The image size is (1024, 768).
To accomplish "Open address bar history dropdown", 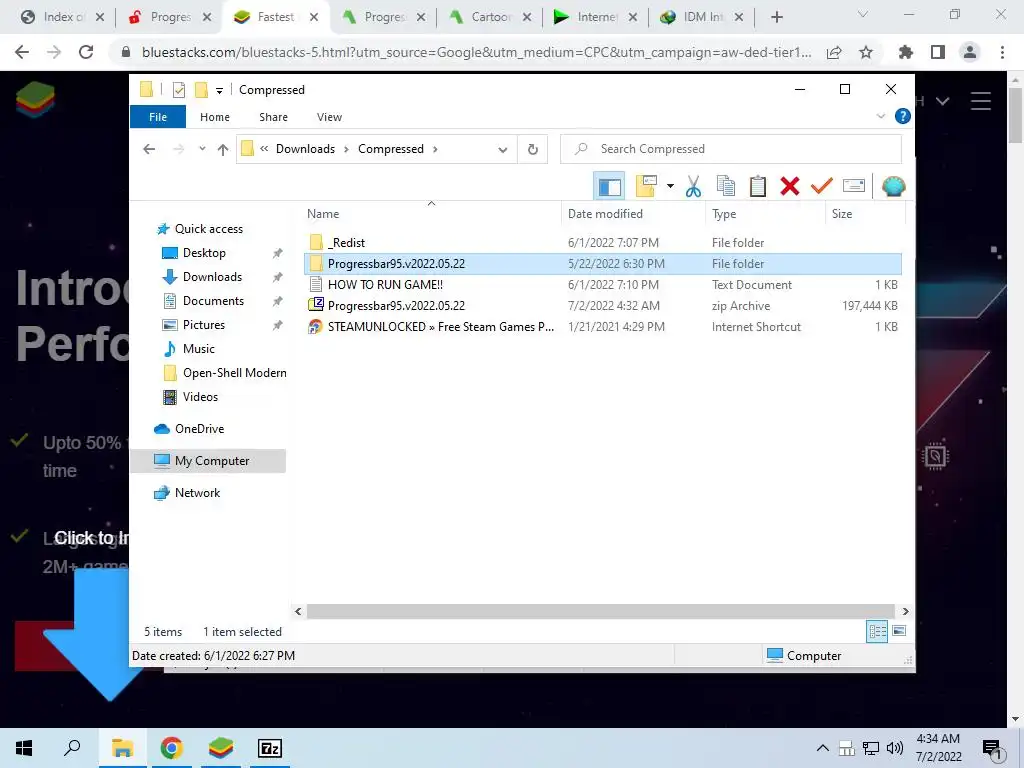I will tap(502, 150).
